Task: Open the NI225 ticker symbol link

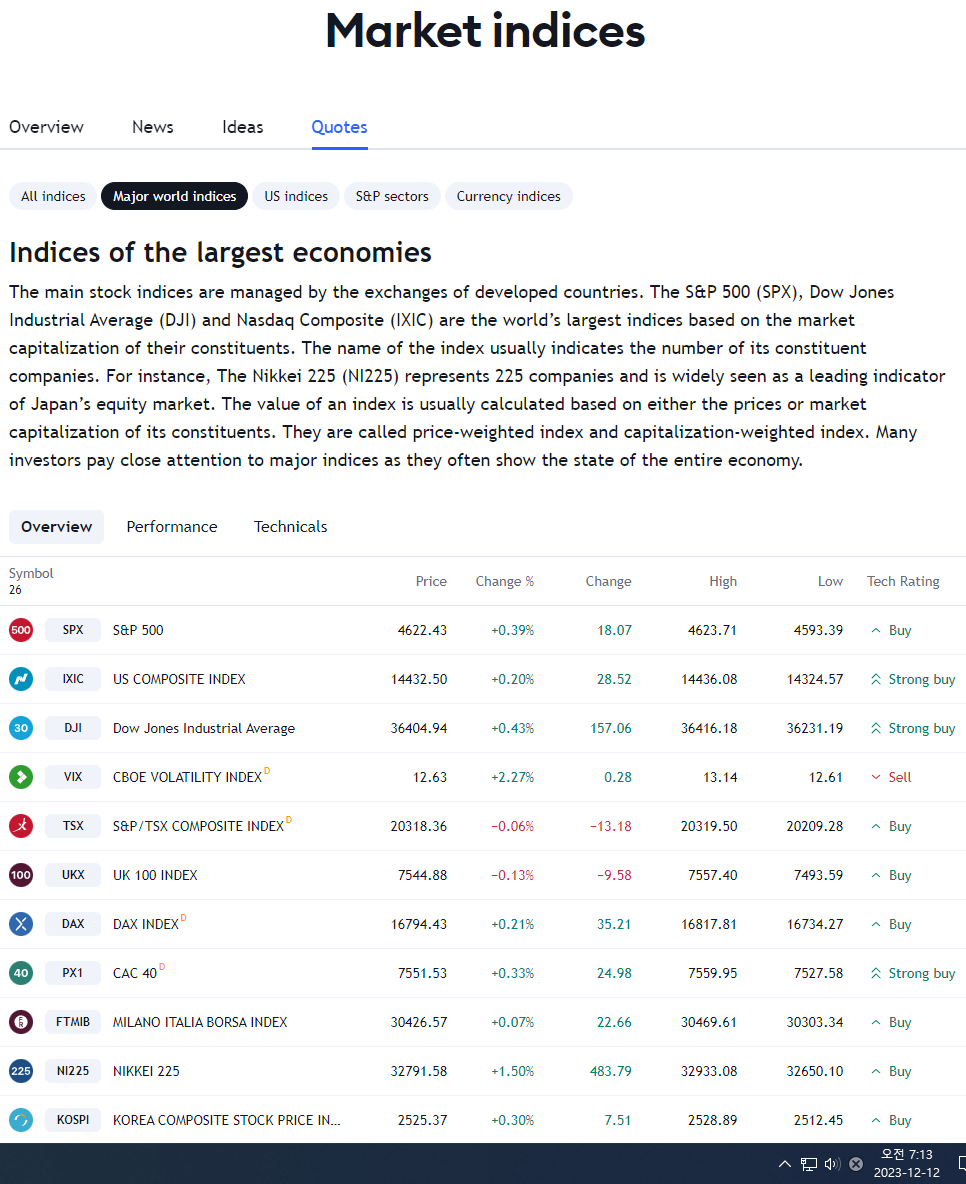Action: (x=73, y=1071)
